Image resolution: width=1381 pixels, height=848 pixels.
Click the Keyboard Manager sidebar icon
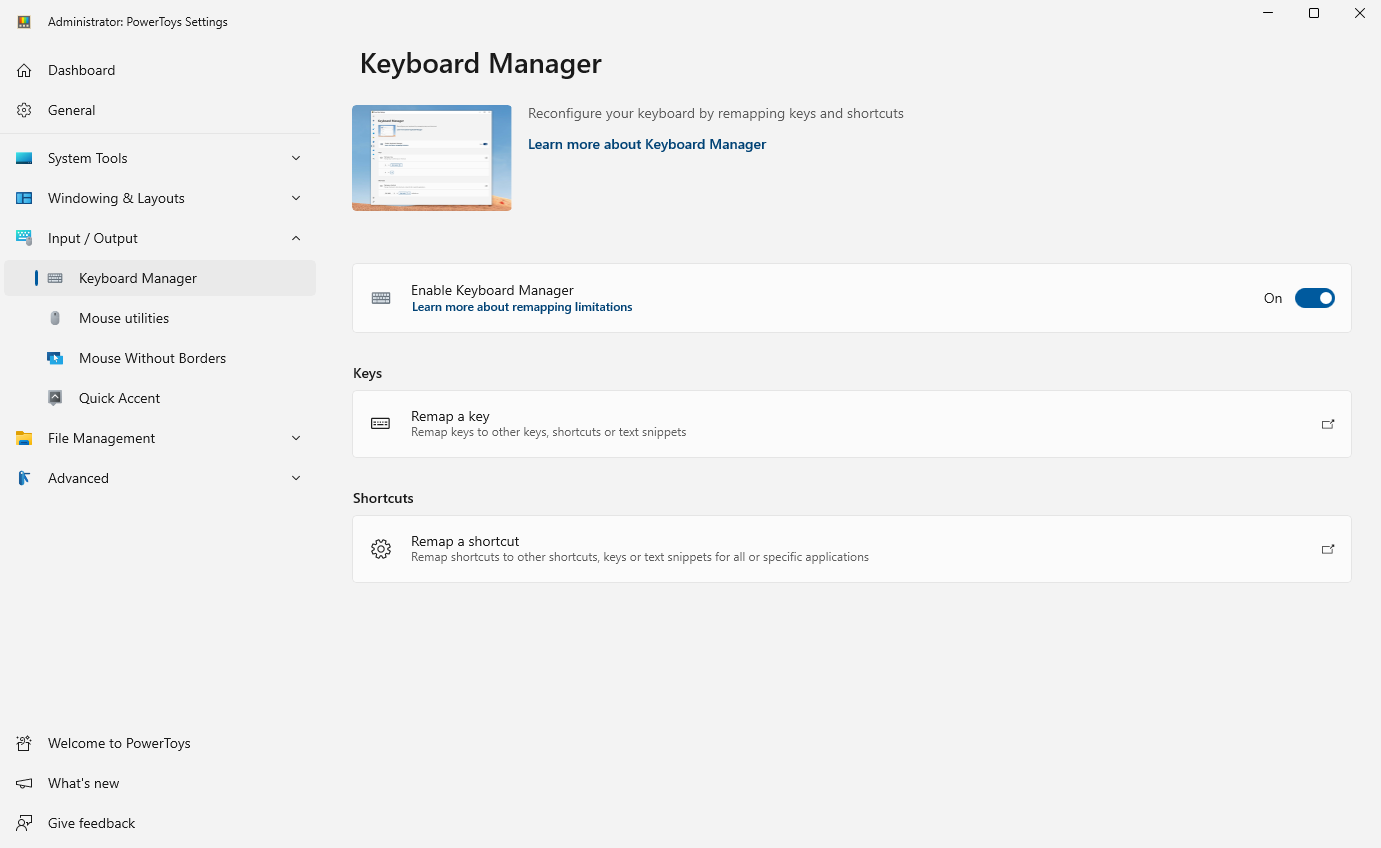tap(55, 278)
